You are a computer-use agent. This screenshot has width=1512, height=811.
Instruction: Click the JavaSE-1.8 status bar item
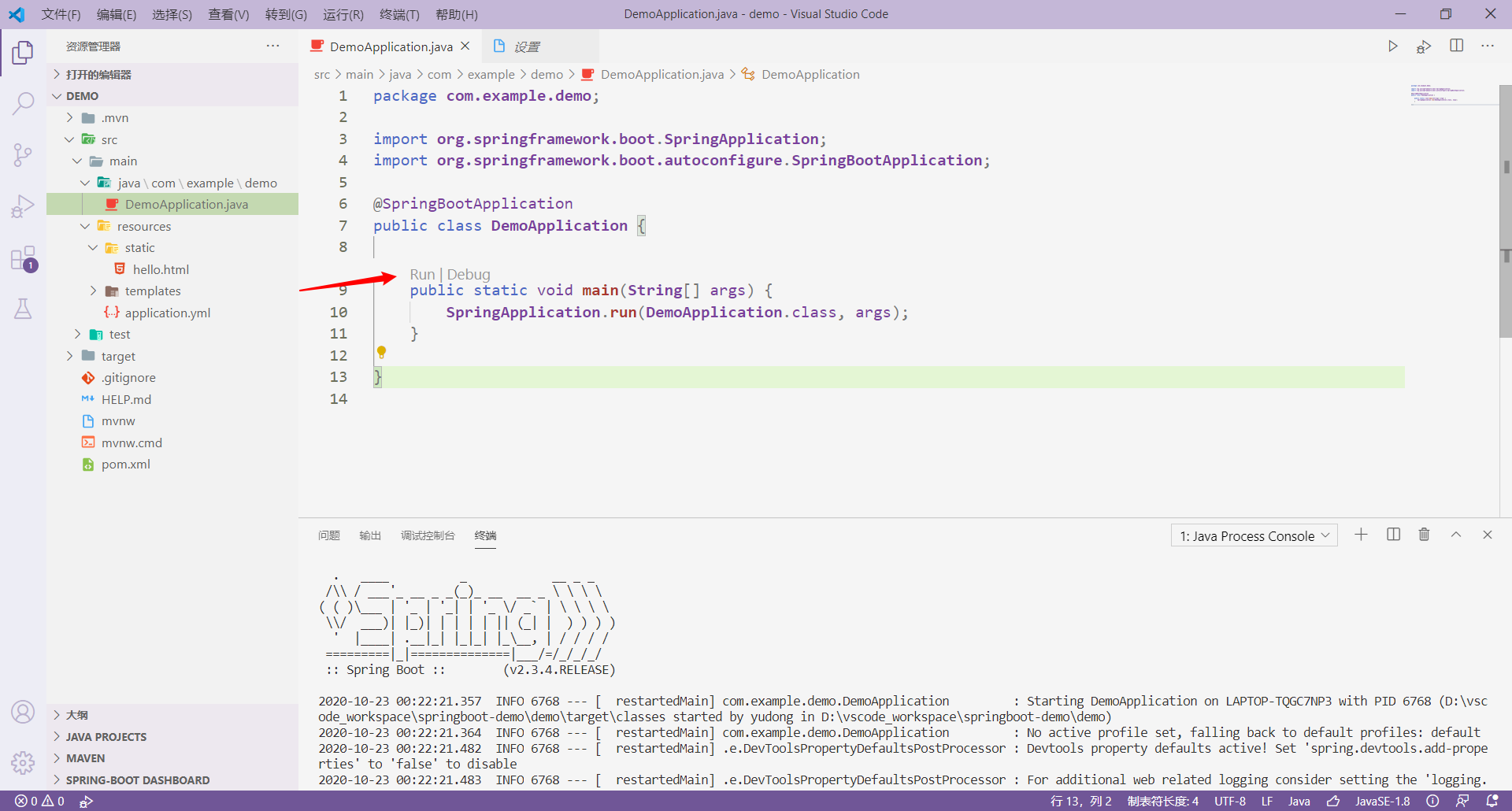click(x=1382, y=801)
